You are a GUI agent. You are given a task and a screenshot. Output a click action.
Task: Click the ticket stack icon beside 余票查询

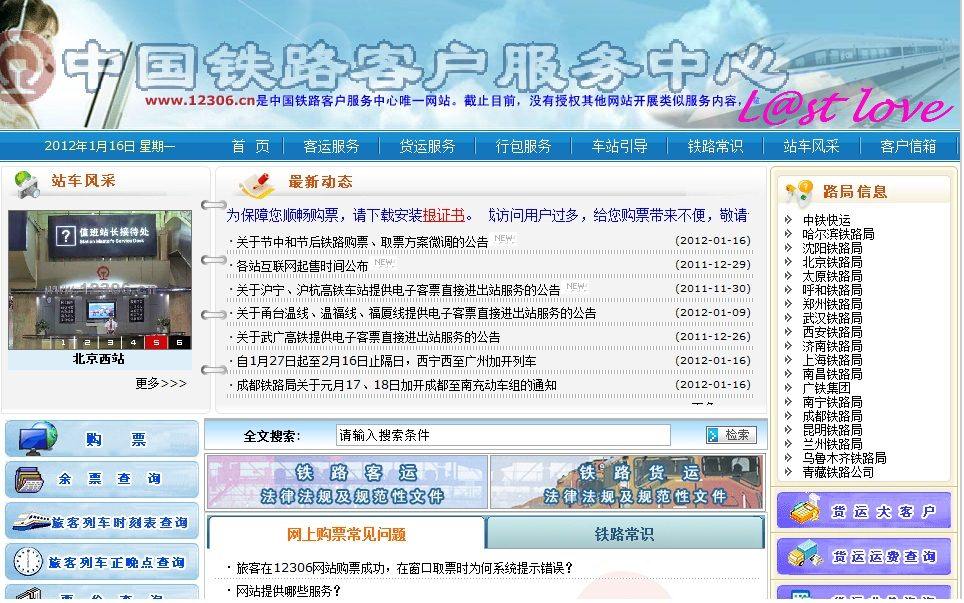pyautogui.click(x=29, y=480)
